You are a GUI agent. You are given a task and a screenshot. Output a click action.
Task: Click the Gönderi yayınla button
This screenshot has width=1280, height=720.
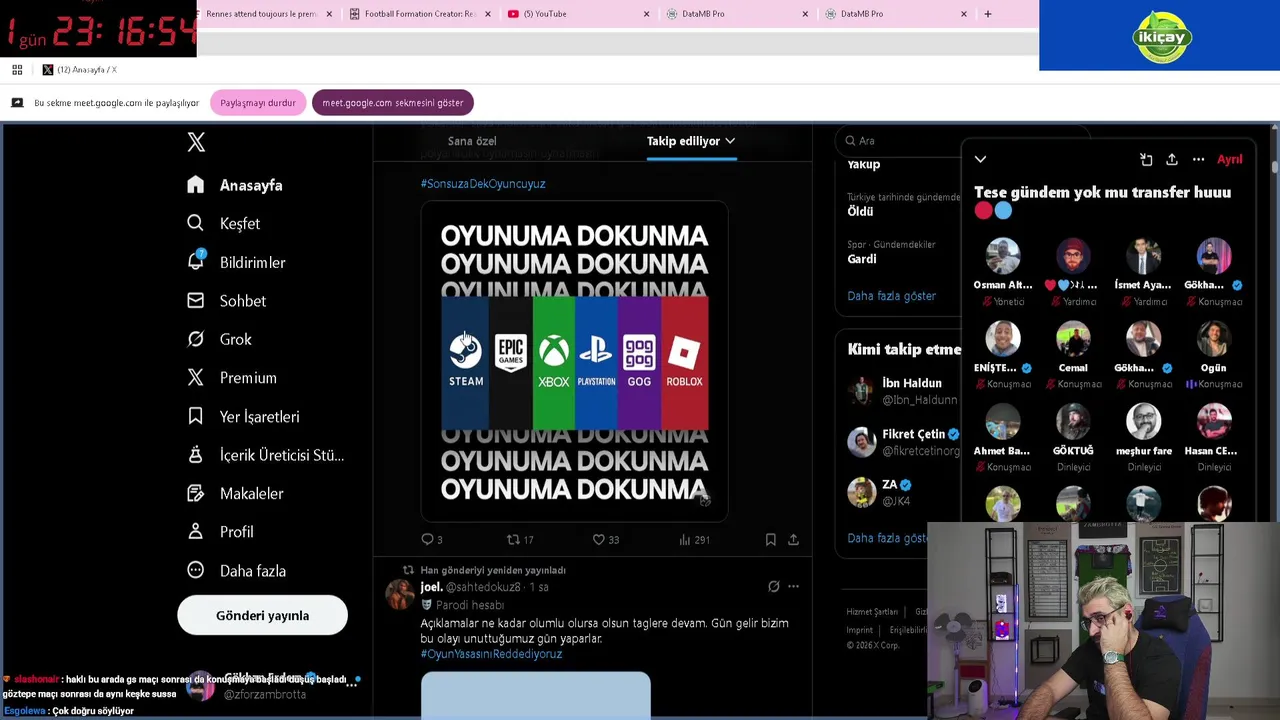(262, 615)
